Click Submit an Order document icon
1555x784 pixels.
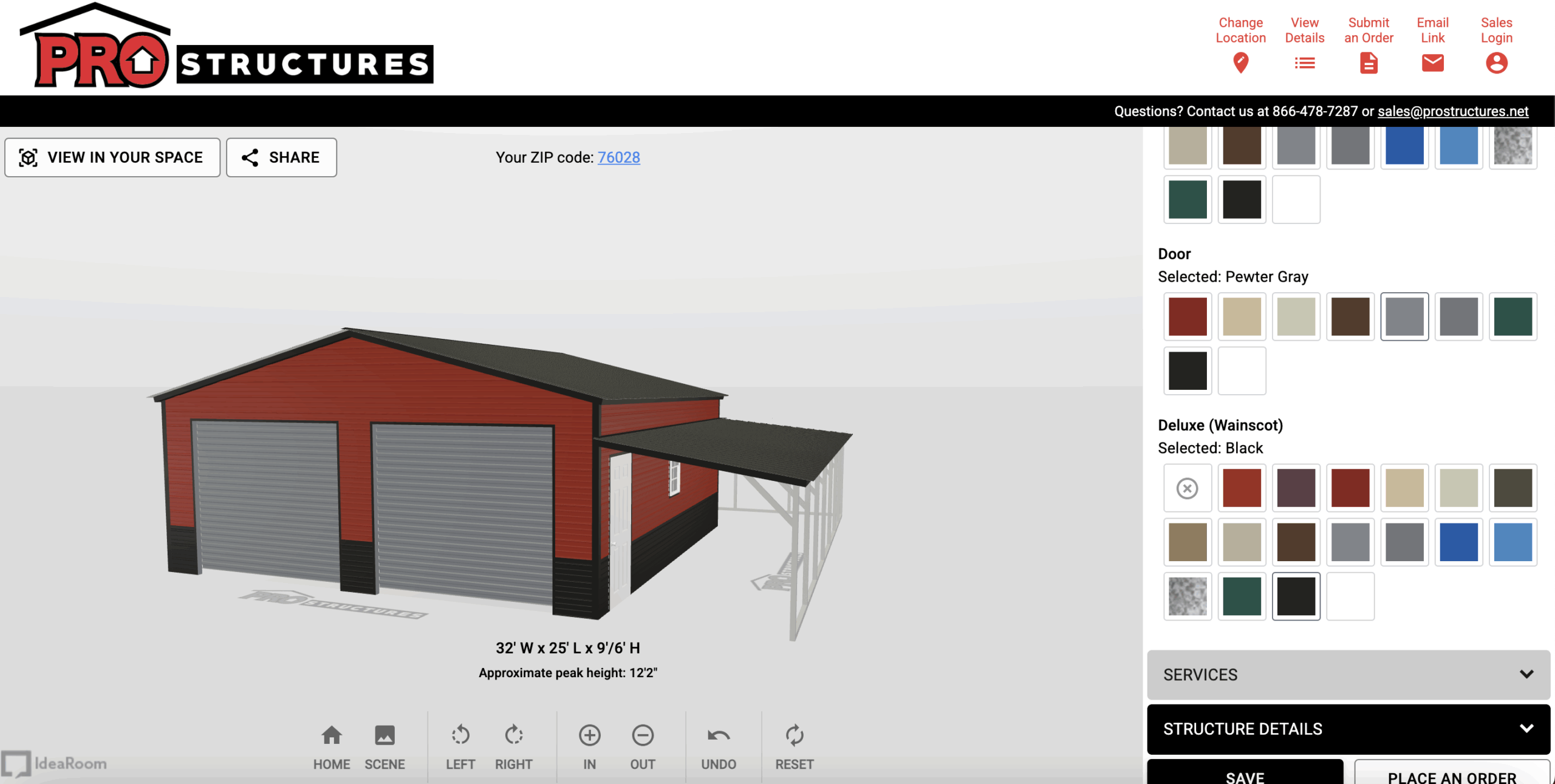pyautogui.click(x=1368, y=63)
